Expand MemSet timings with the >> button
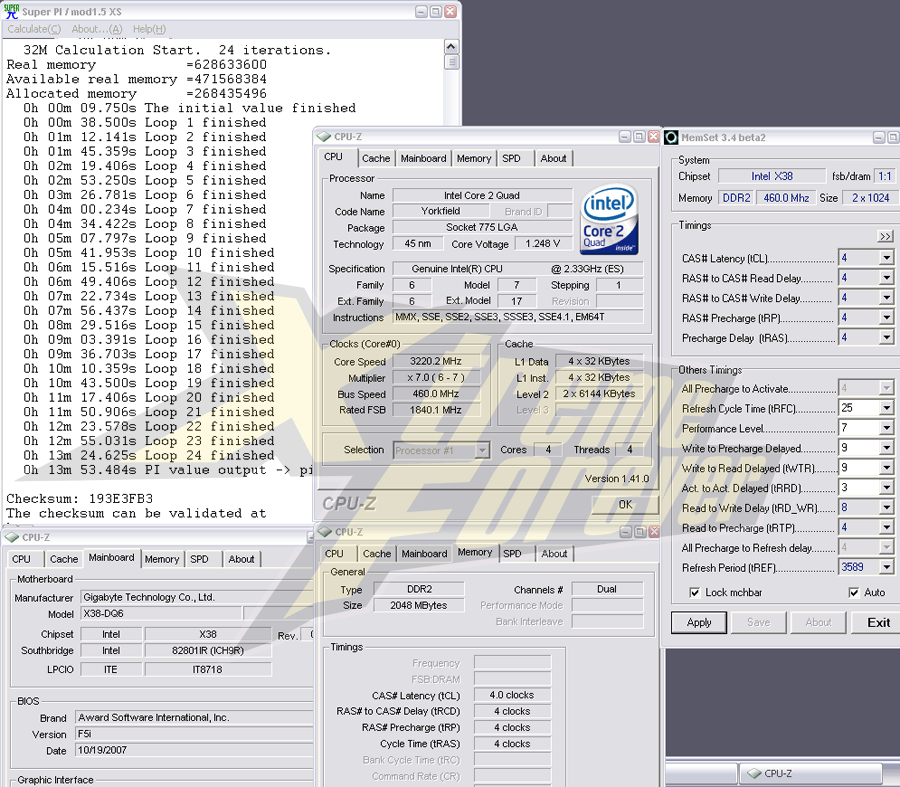The width and height of the screenshot is (900, 787). click(x=885, y=236)
